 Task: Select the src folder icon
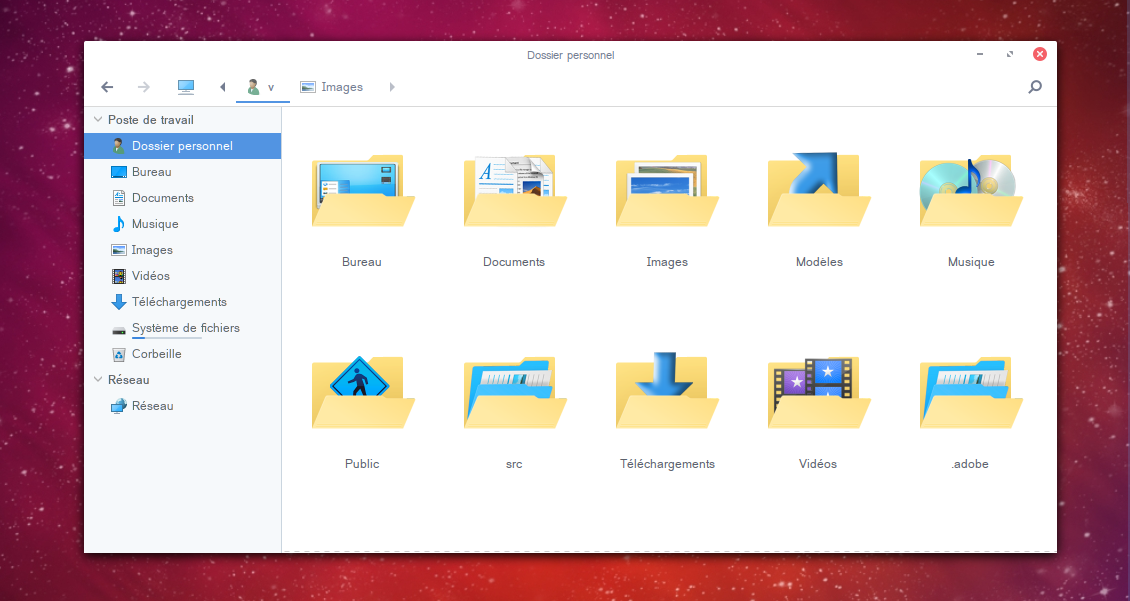click(515, 392)
